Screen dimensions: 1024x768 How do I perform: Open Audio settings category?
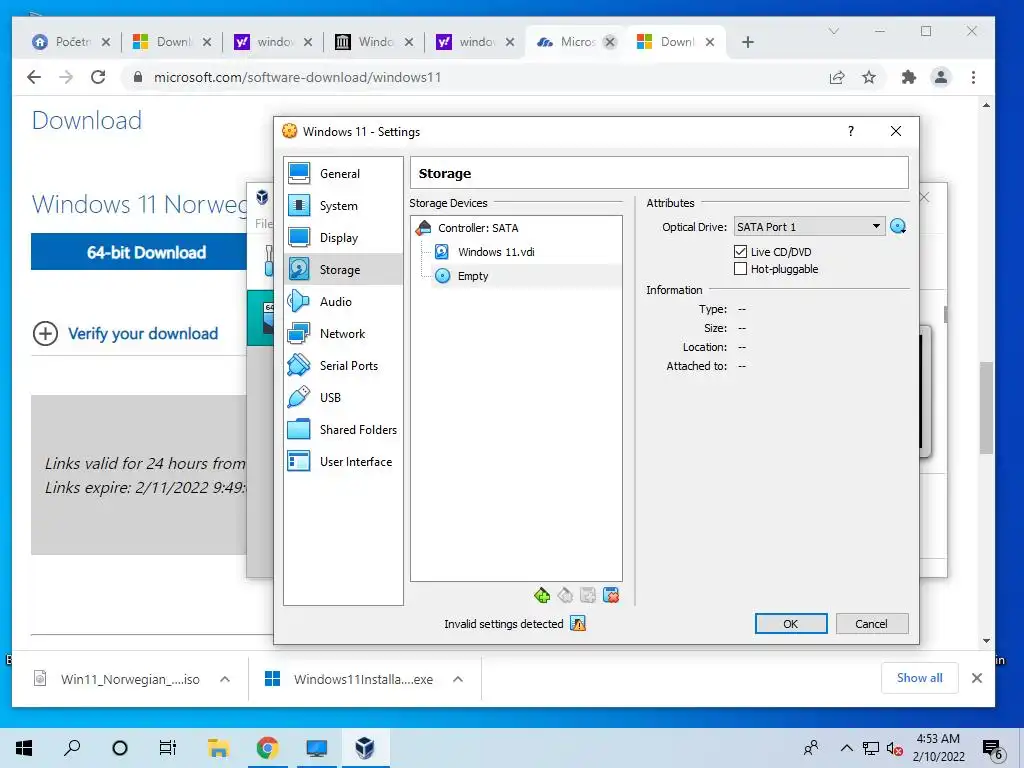tap(343, 302)
